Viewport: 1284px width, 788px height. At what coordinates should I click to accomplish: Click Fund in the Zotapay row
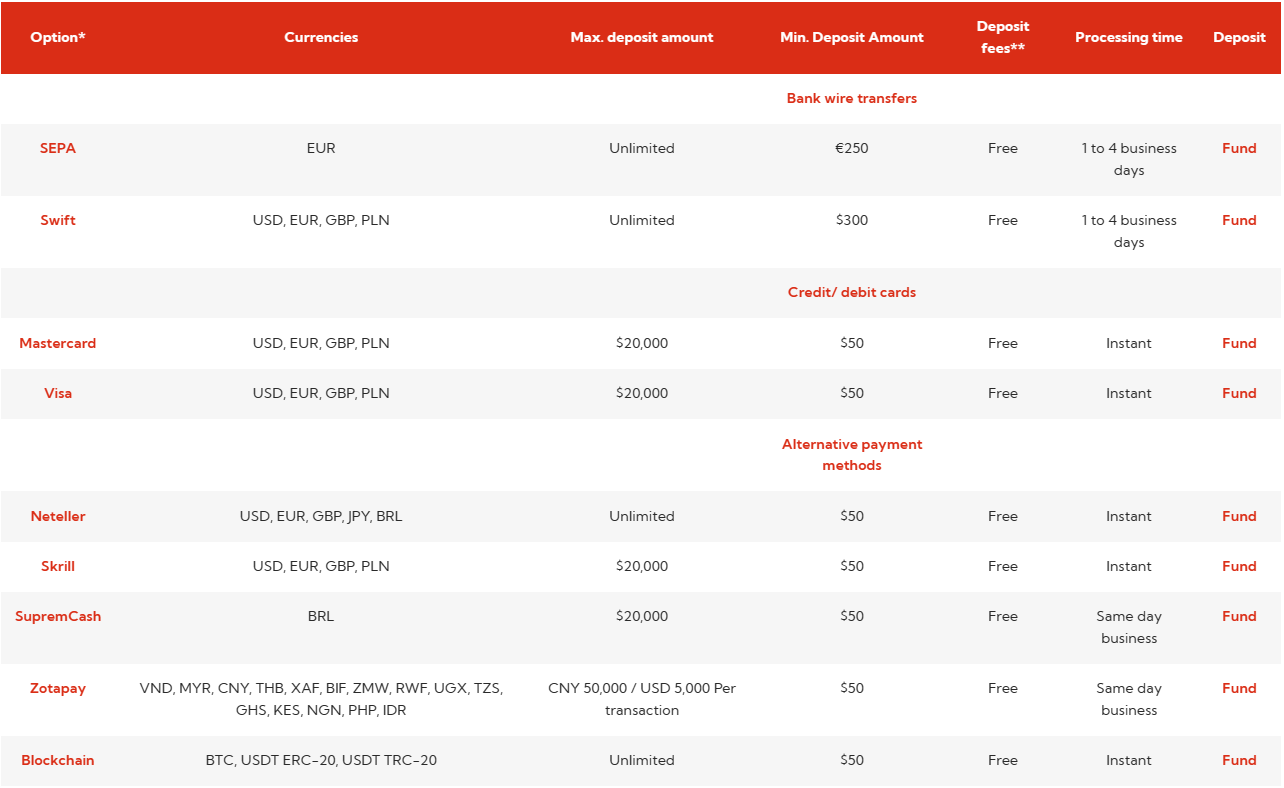click(1239, 688)
